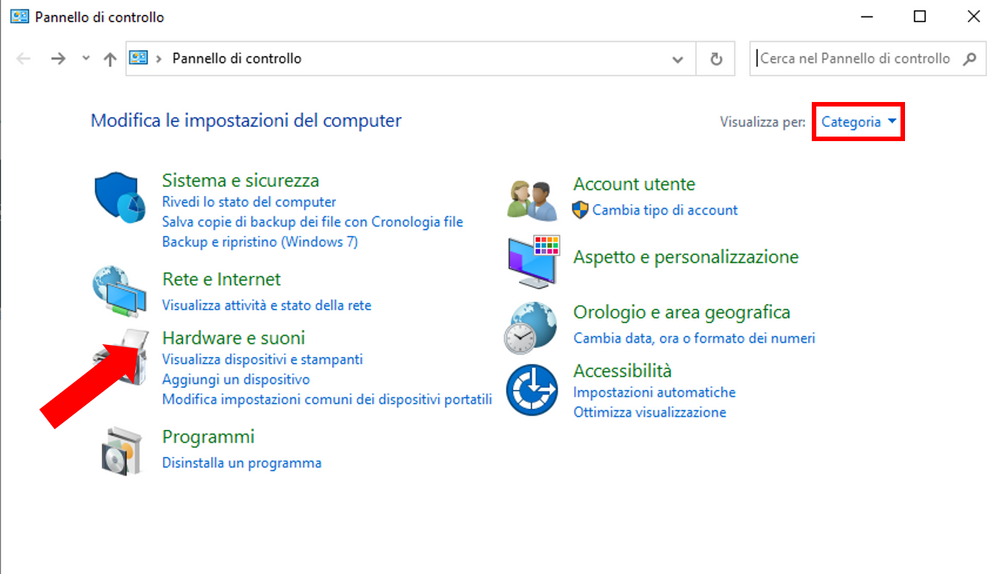Expand the address bar history dropdown
Viewport: 1000px width, 574px height.
(x=677, y=59)
